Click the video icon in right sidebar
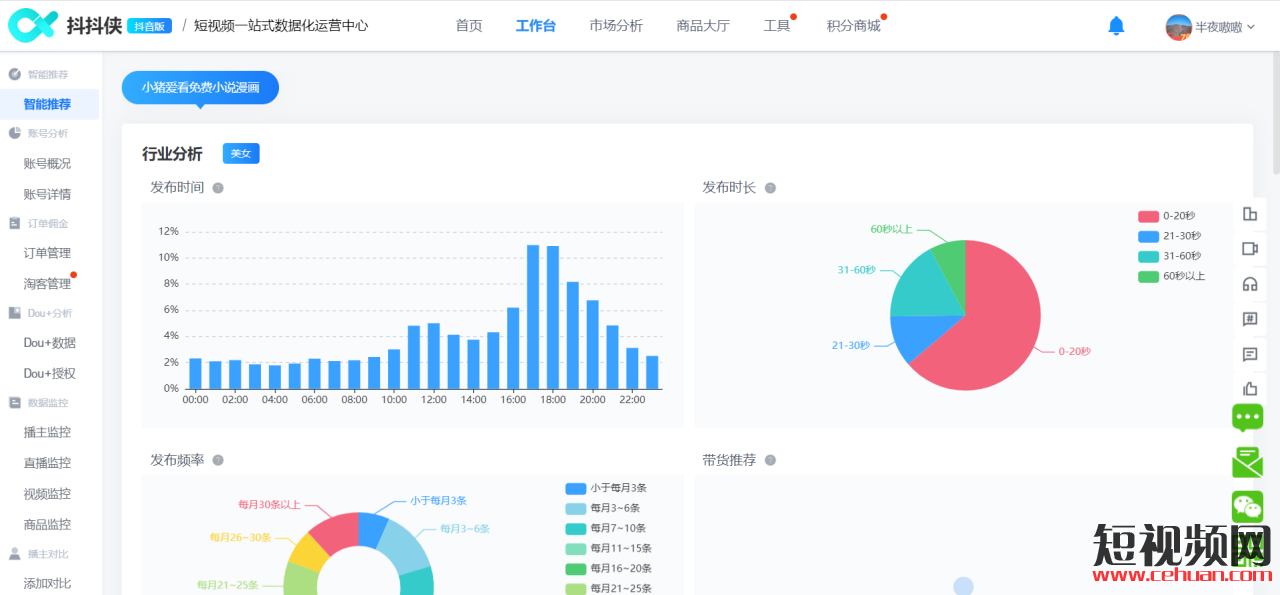The height and width of the screenshot is (595, 1280). tap(1249, 249)
